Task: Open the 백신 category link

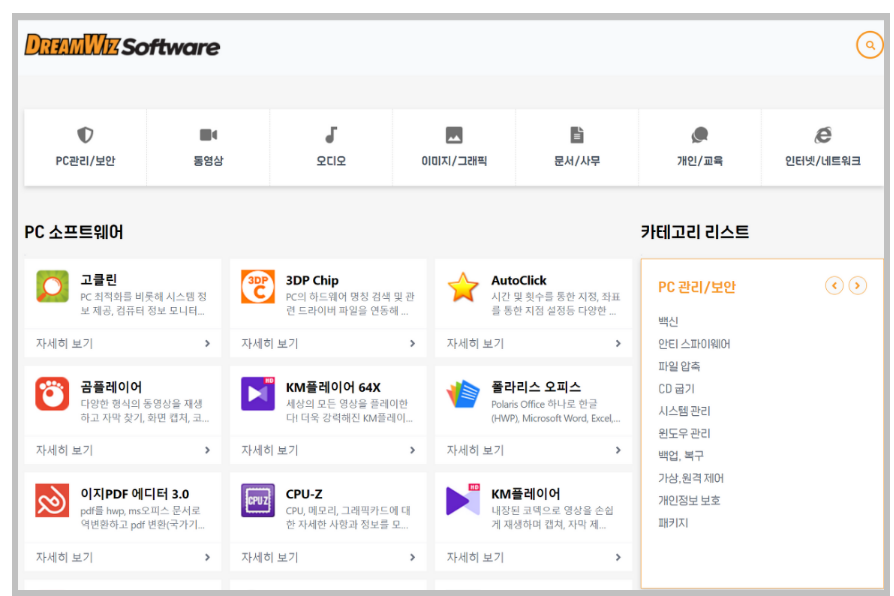Action: (x=668, y=322)
